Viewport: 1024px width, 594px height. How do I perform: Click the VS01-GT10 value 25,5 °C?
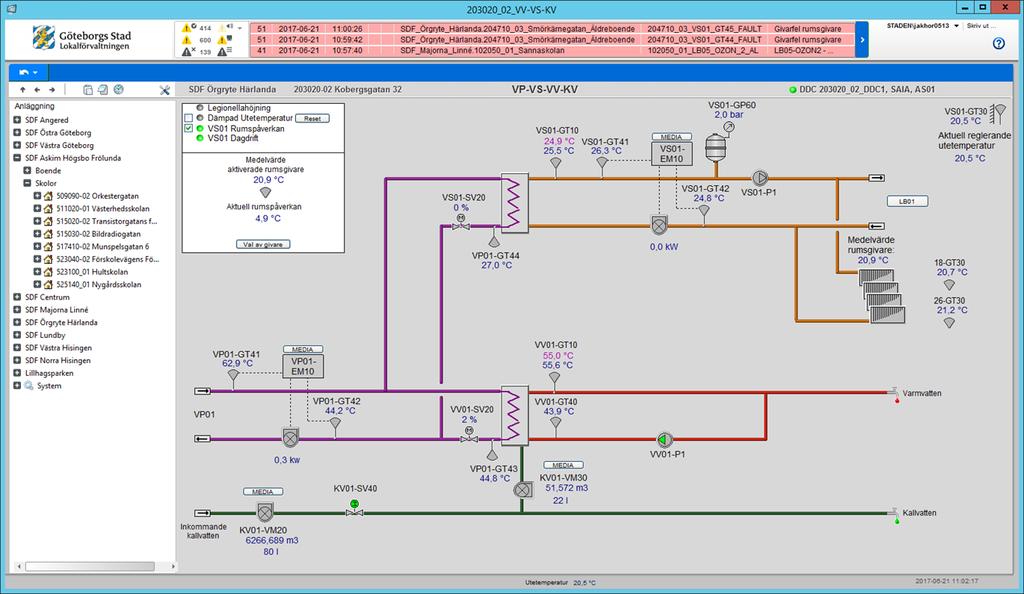point(559,151)
